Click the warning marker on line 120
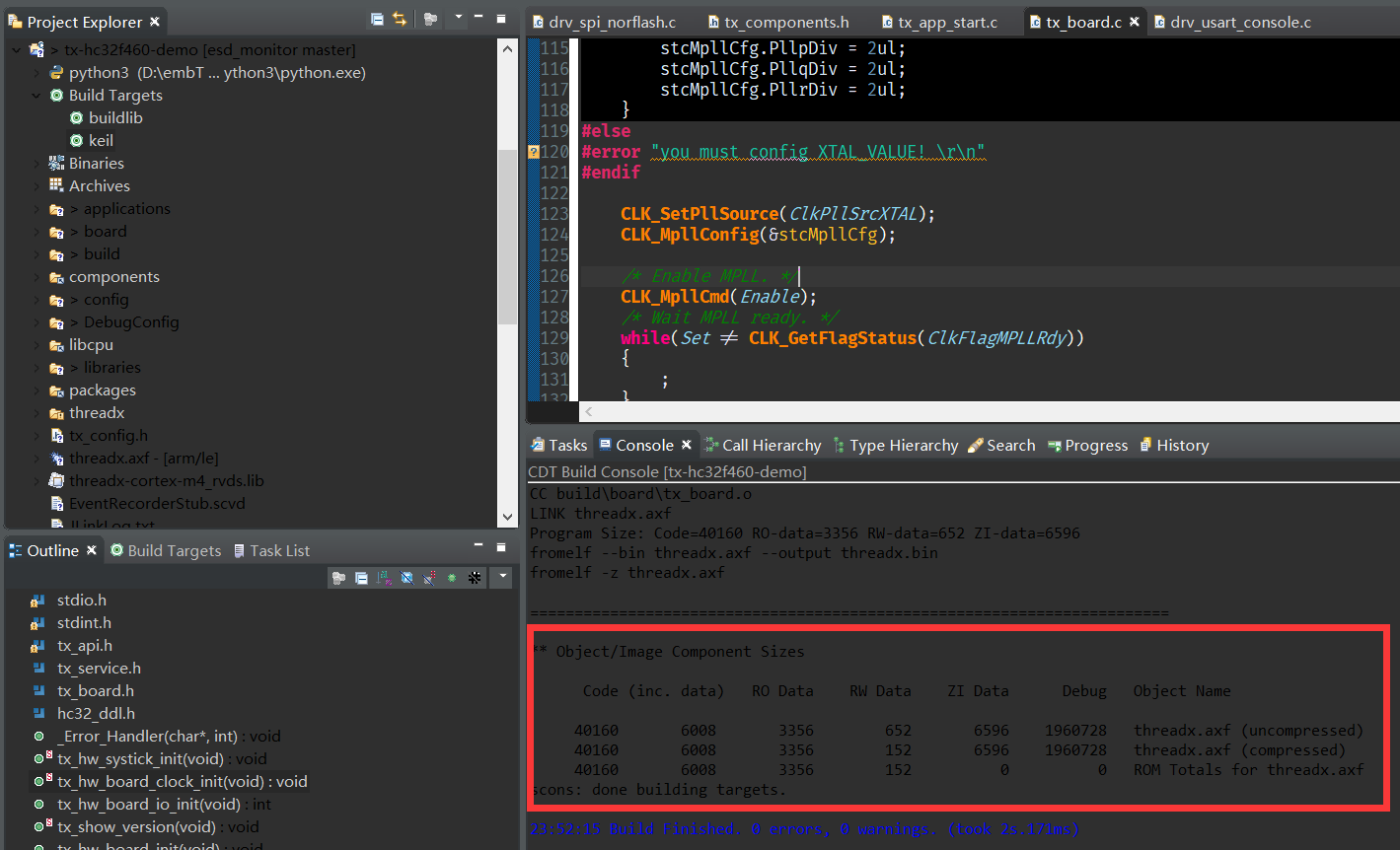This screenshot has width=1400, height=850. [x=534, y=152]
